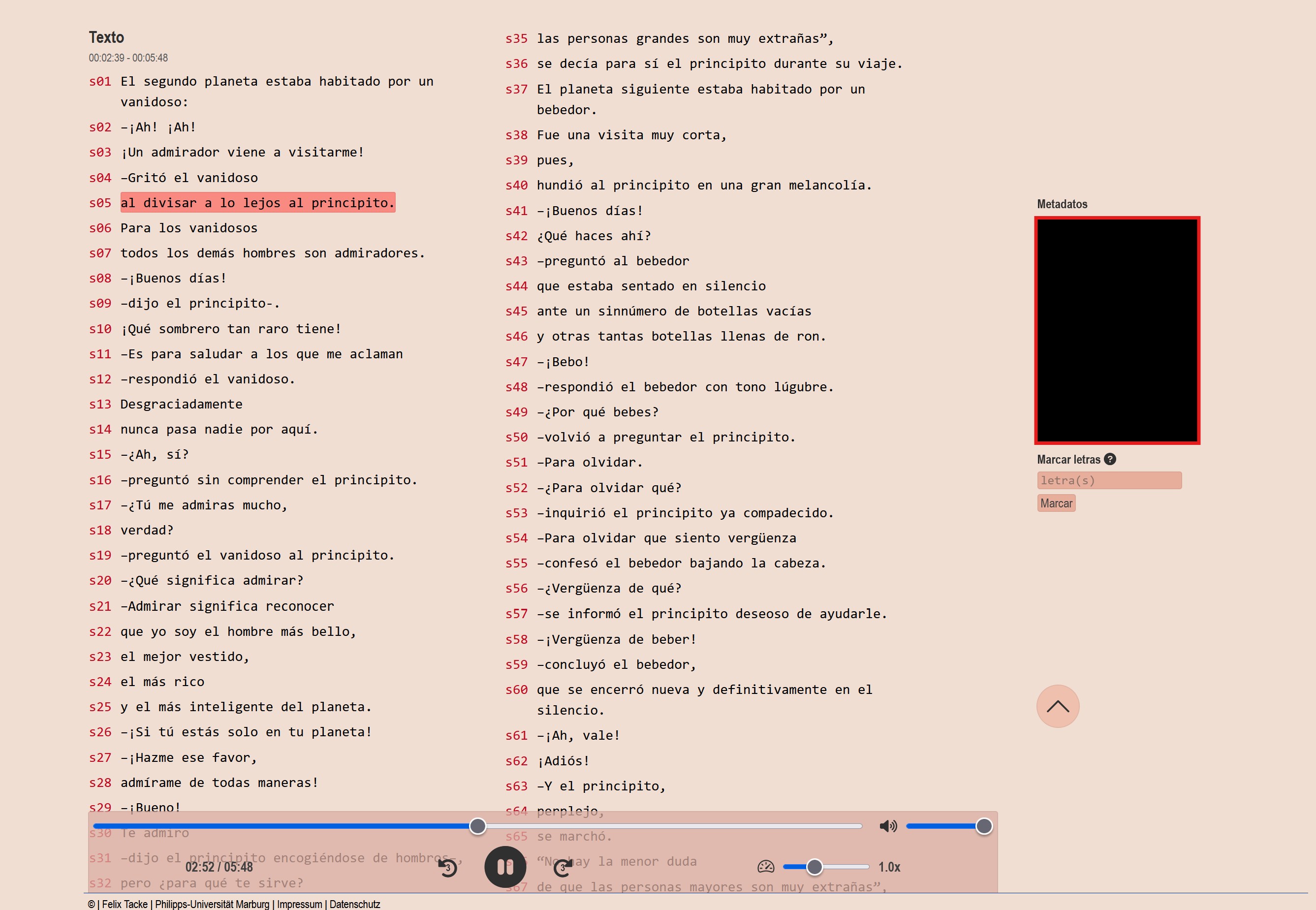
Task: Click the black Metadatos video panel
Action: (x=1117, y=330)
